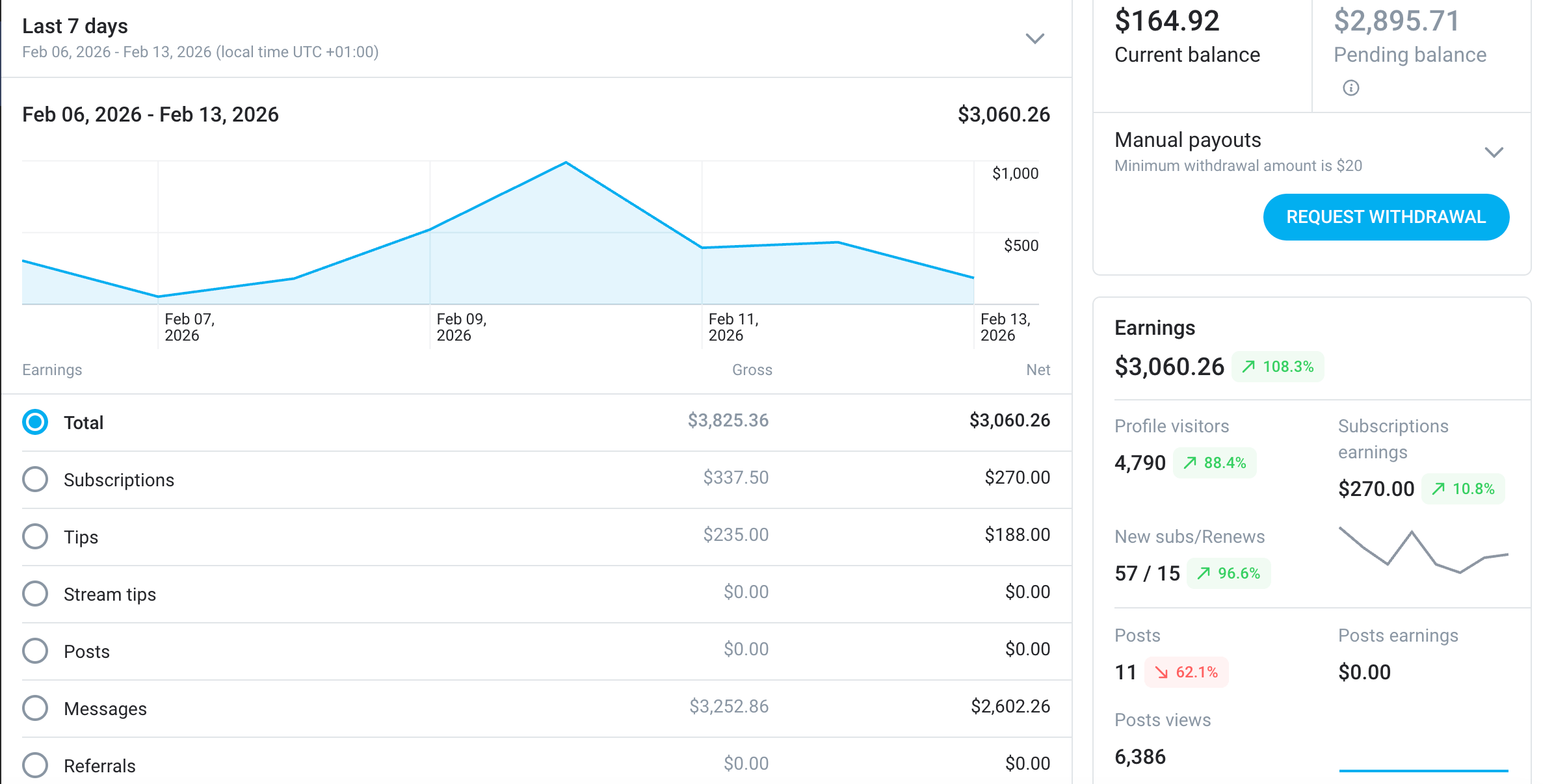Screen dimensions: 1567x784
Task: Select the Tips radio button
Action: point(35,537)
